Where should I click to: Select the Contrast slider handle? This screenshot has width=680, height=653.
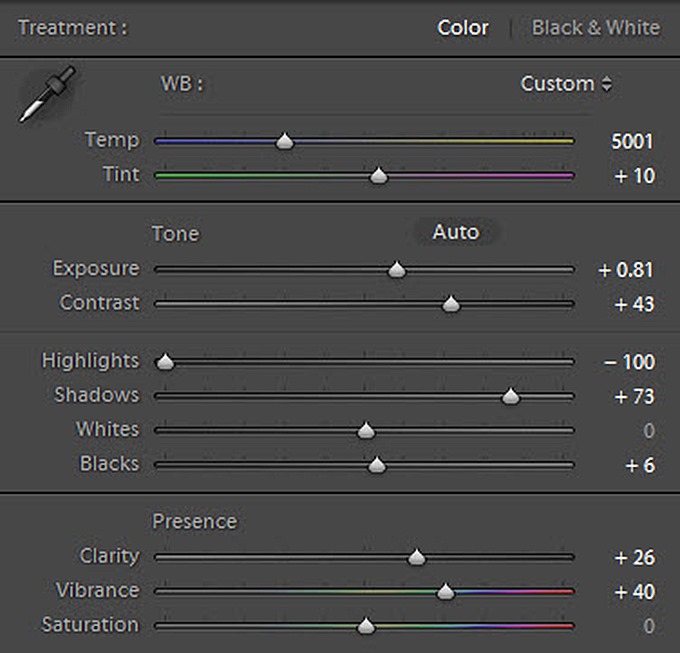tap(451, 304)
